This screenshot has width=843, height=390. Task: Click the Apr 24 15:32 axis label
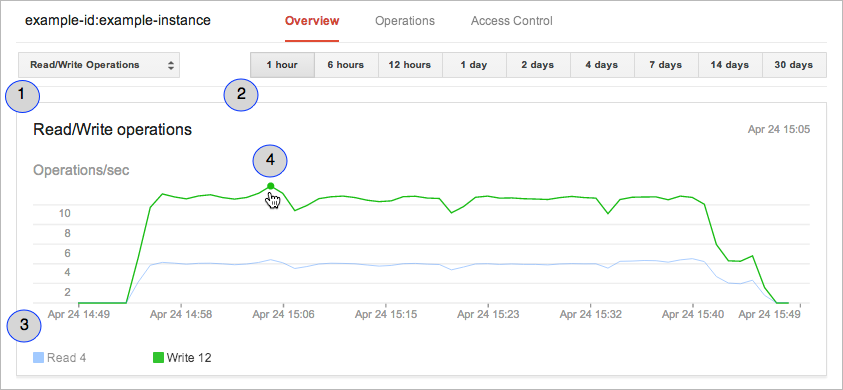click(x=590, y=314)
